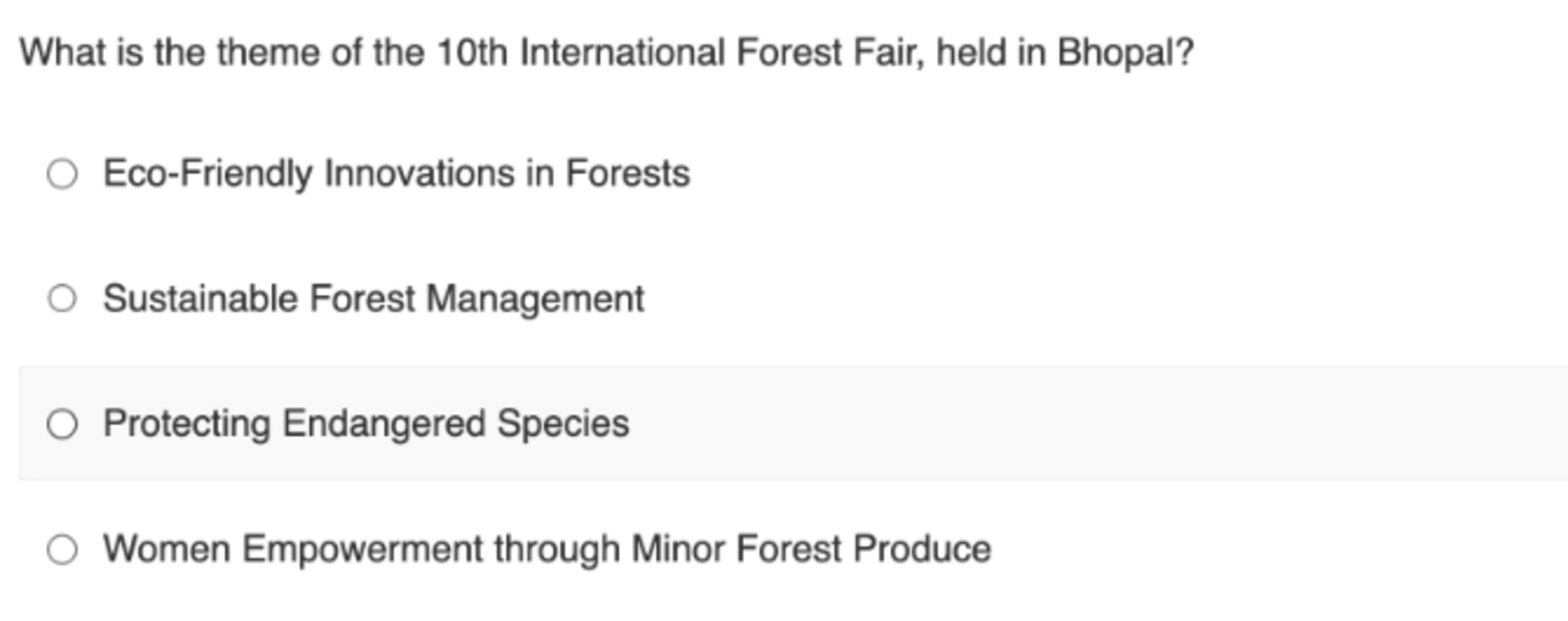Click the Sustainable Forest Management label text
Image resolution: width=1568 pixels, height=621 pixels.
pos(373,298)
